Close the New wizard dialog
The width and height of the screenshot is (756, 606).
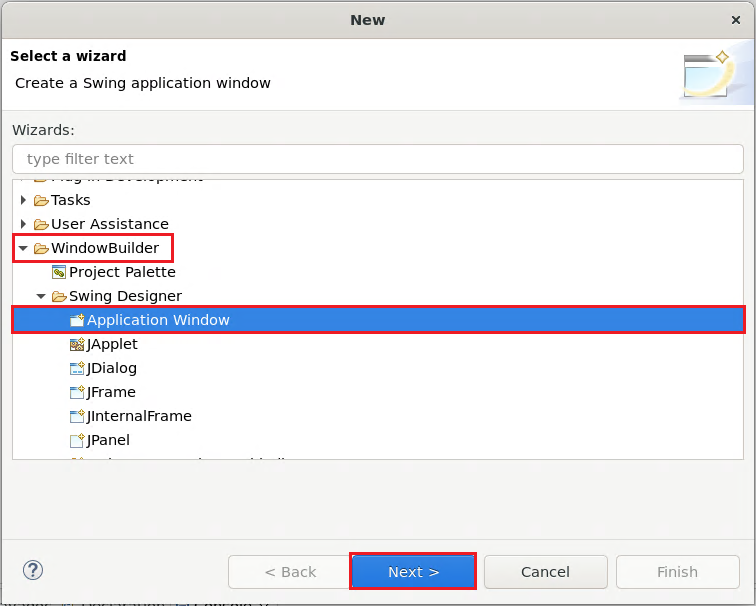[x=736, y=20]
